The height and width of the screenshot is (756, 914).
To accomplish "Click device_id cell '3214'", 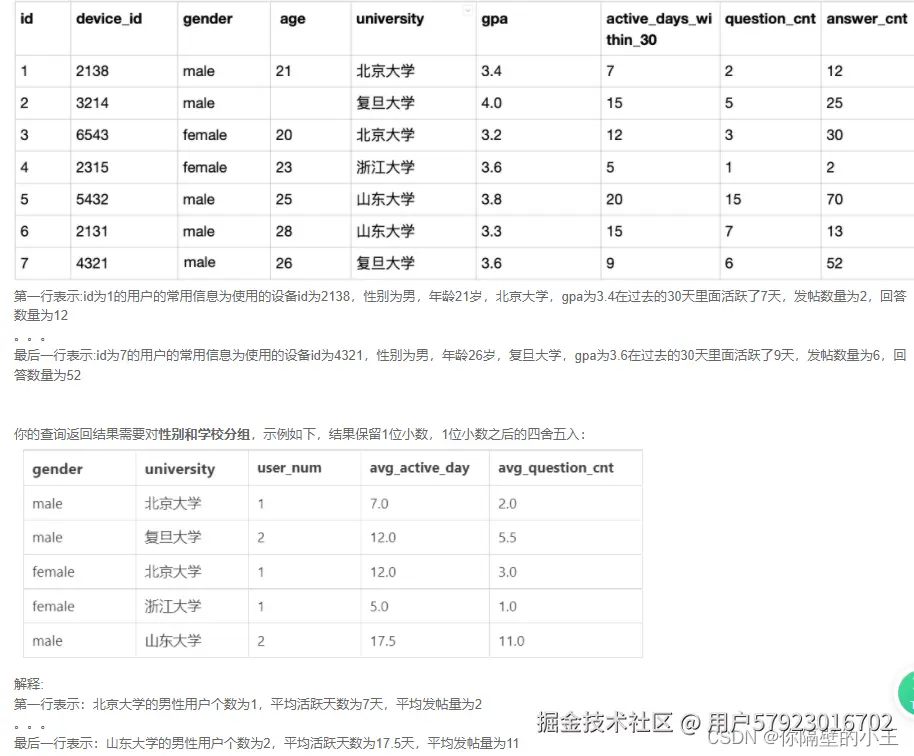I will coord(92,103).
